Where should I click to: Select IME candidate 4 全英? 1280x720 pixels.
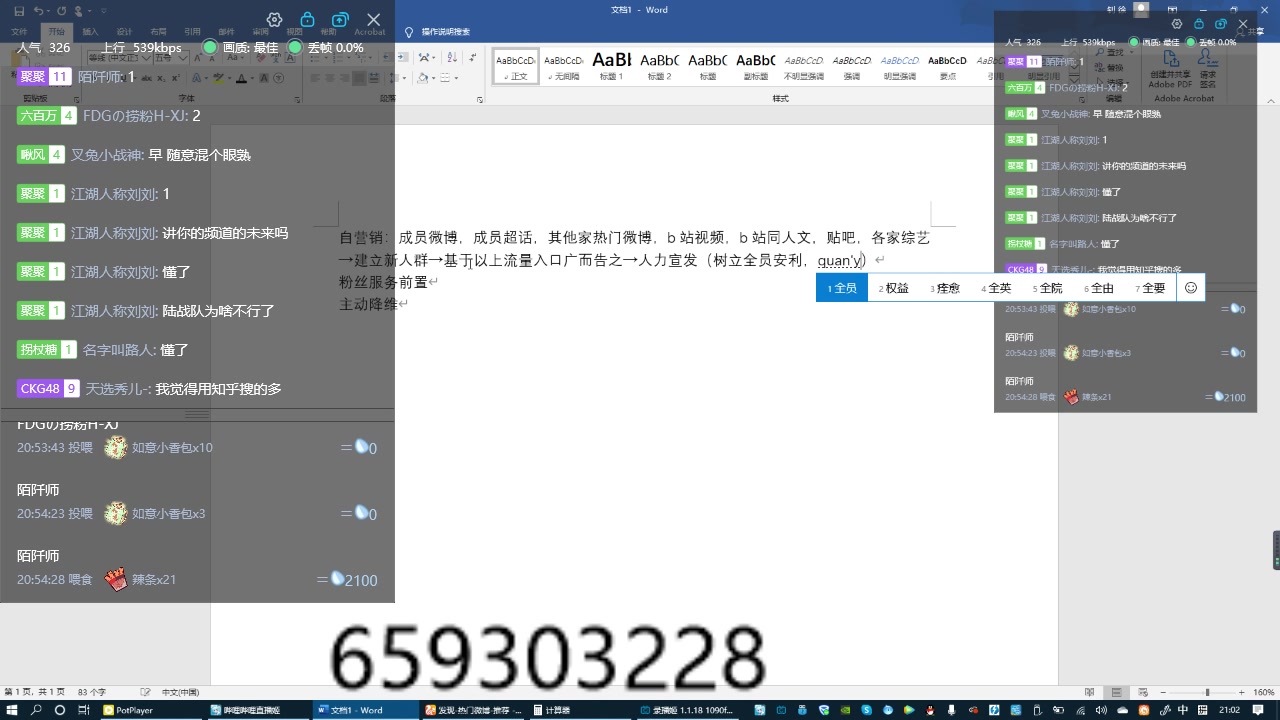[996, 288]
